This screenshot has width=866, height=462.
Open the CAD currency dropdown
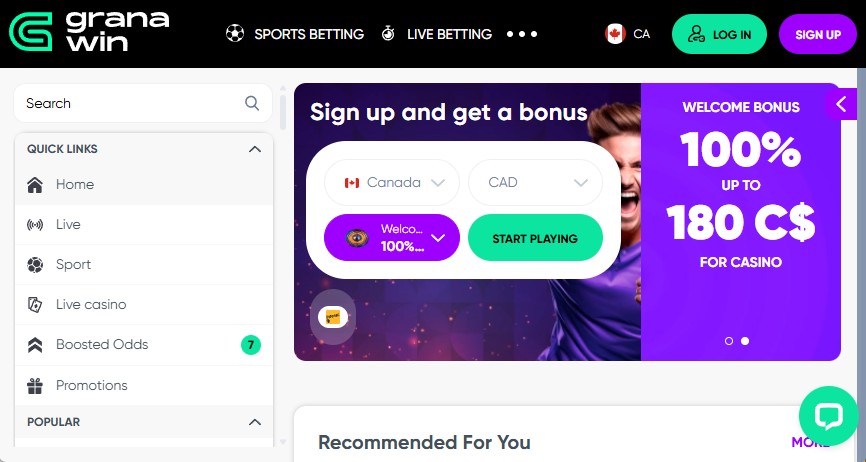click(x=535, y=183)
